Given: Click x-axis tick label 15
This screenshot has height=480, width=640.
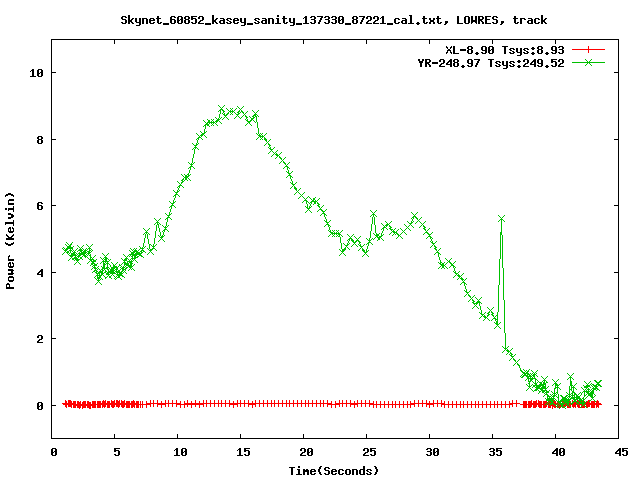Looking at the screenshot, I should click(243, 452).
